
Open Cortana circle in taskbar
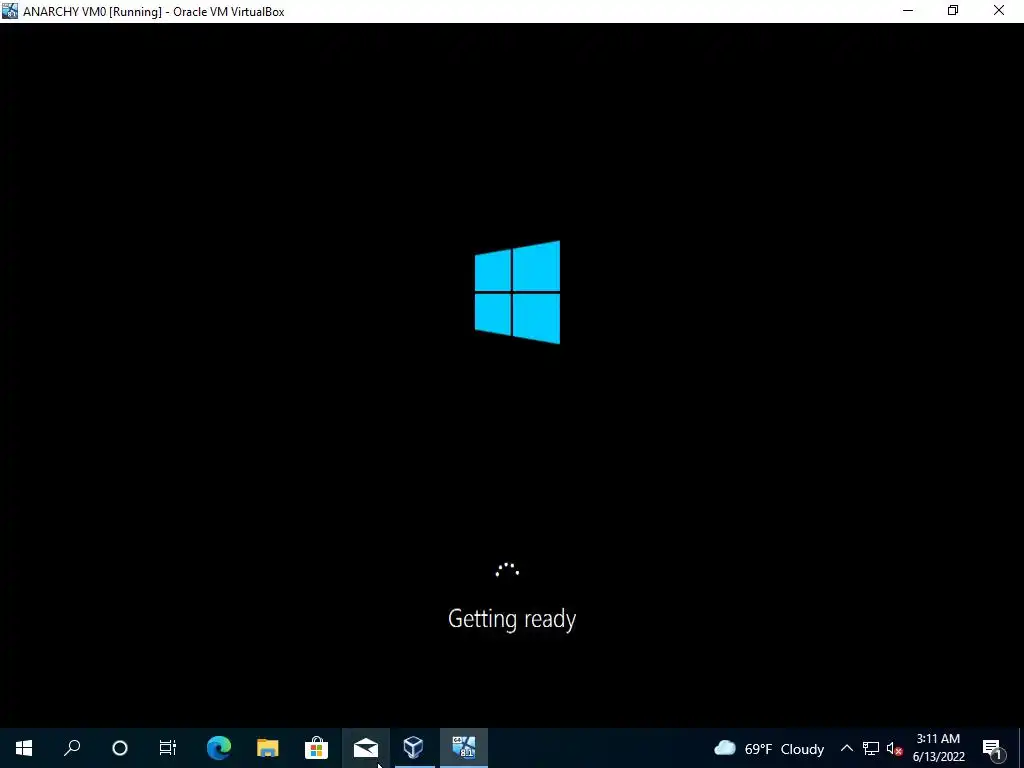pyautogui.click(x=120, y=748)
